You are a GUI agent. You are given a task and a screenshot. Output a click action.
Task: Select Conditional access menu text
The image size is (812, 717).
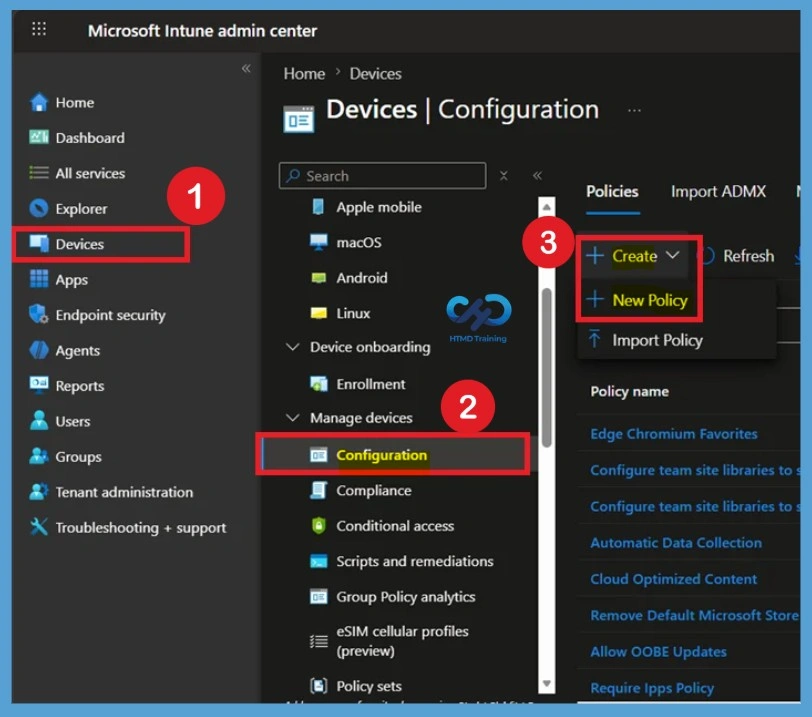click(x=395, y=525)
